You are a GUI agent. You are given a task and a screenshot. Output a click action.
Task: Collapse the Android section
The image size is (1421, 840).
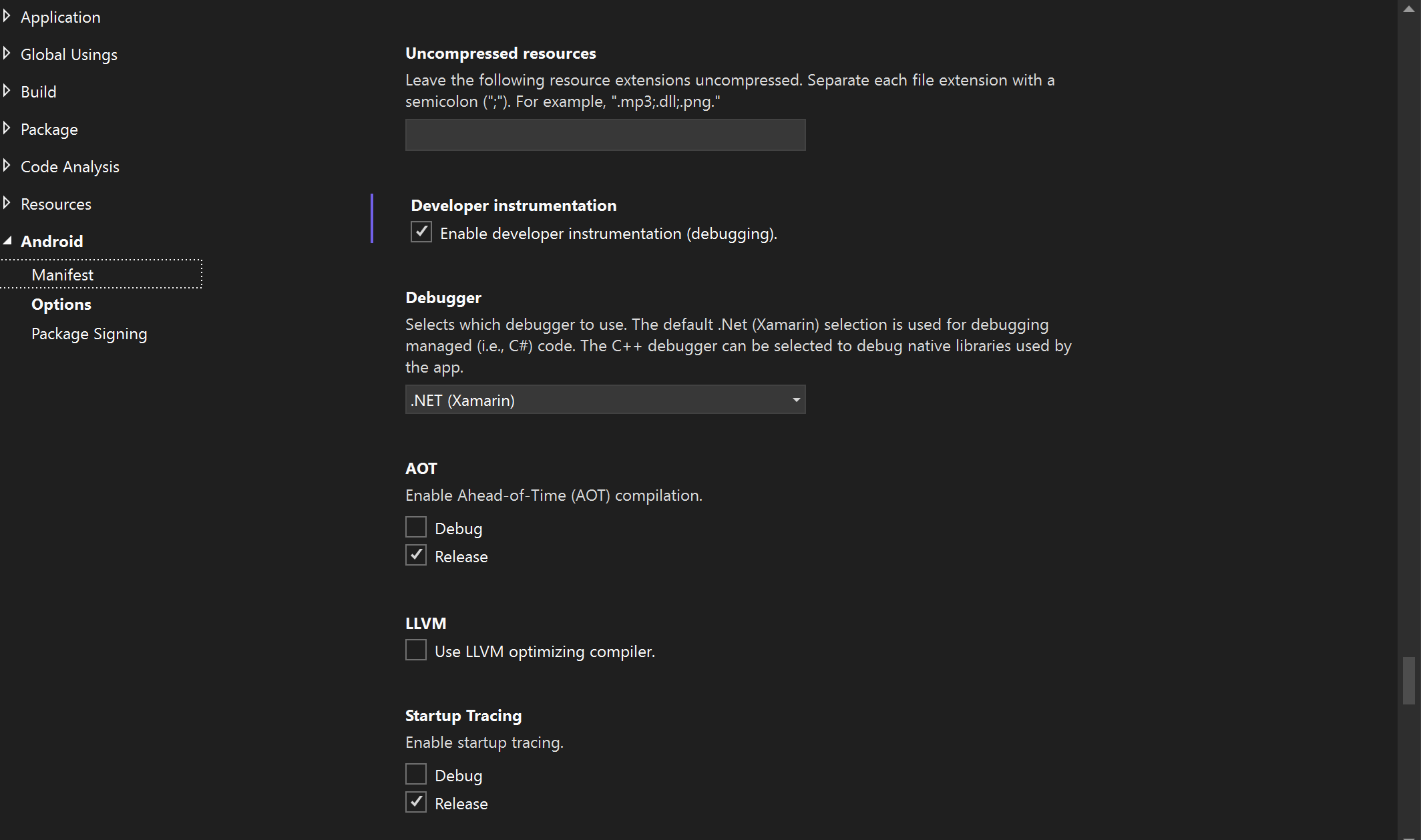[x=9, y=240]
